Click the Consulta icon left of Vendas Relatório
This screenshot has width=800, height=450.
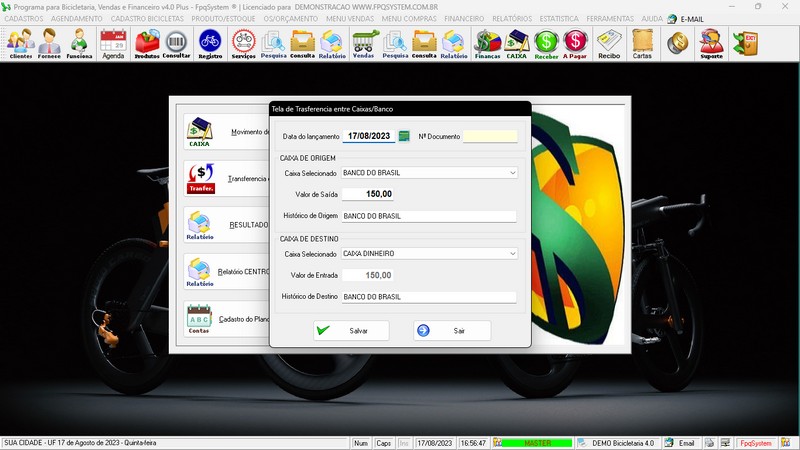303,43
